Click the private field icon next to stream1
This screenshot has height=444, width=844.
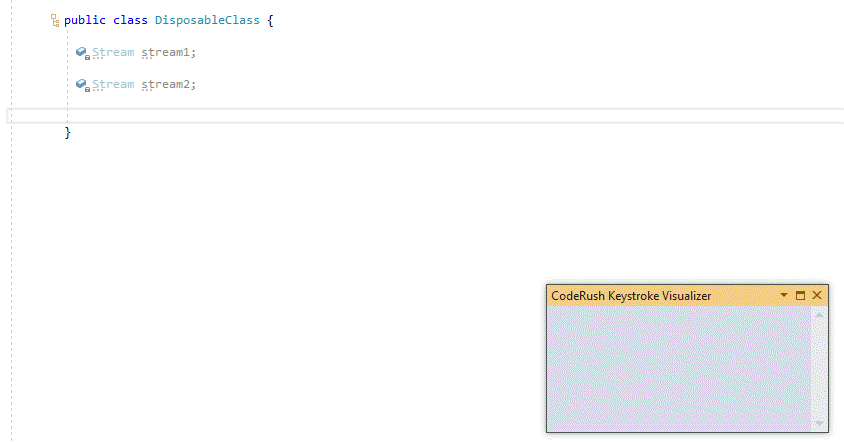[82, 53]
